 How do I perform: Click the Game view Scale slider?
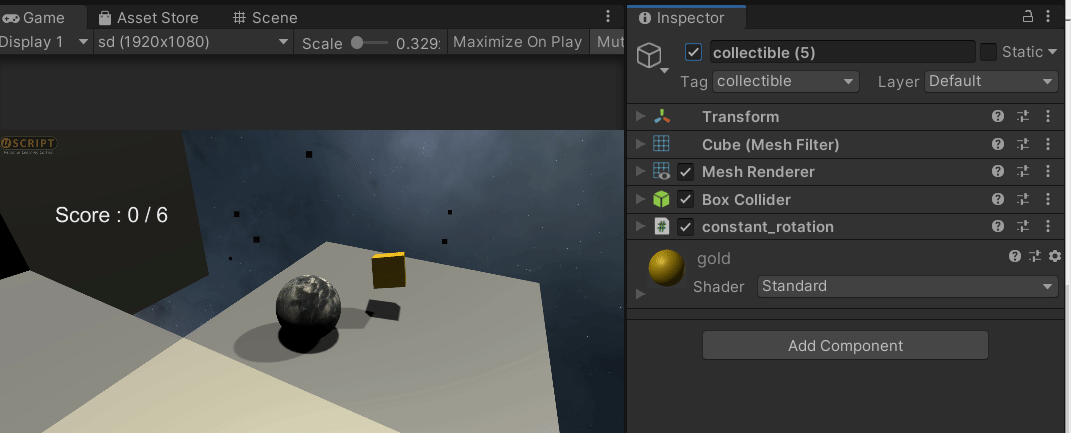369,43
